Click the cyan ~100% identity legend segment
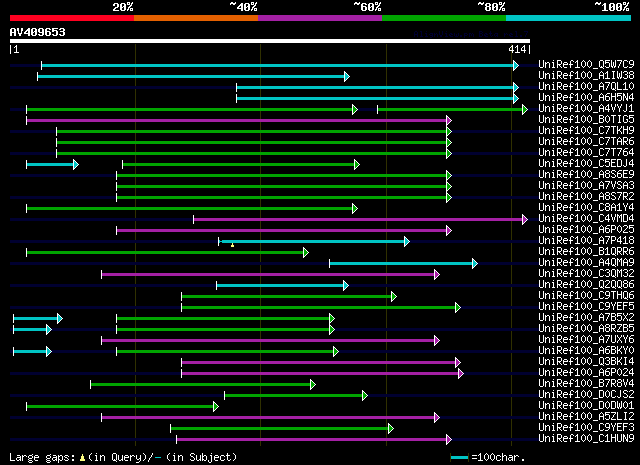This screenshot has width=640, height=465. click(569, 18)
